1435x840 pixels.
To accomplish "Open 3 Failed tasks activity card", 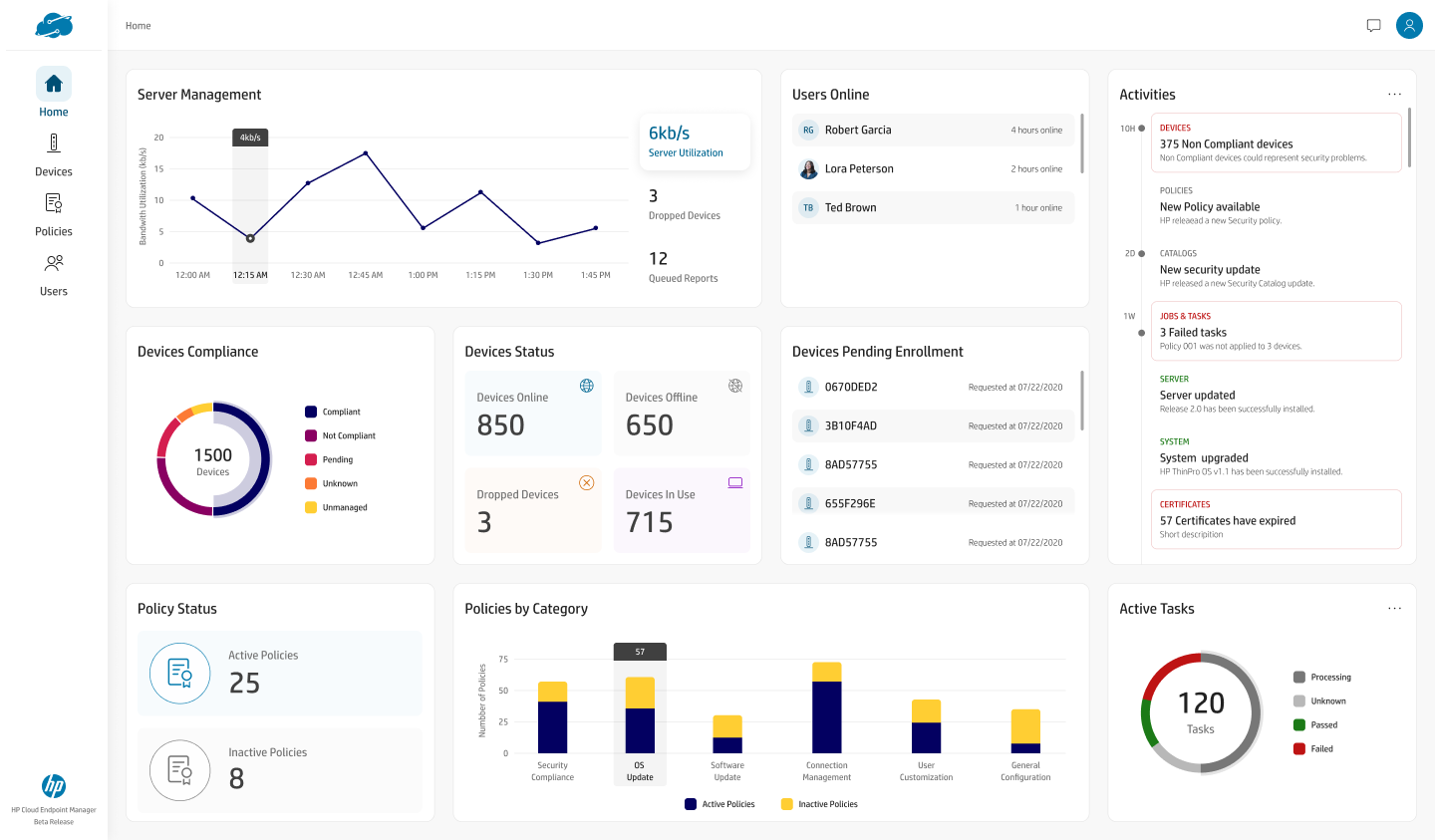I will (x=1277, y=331).
